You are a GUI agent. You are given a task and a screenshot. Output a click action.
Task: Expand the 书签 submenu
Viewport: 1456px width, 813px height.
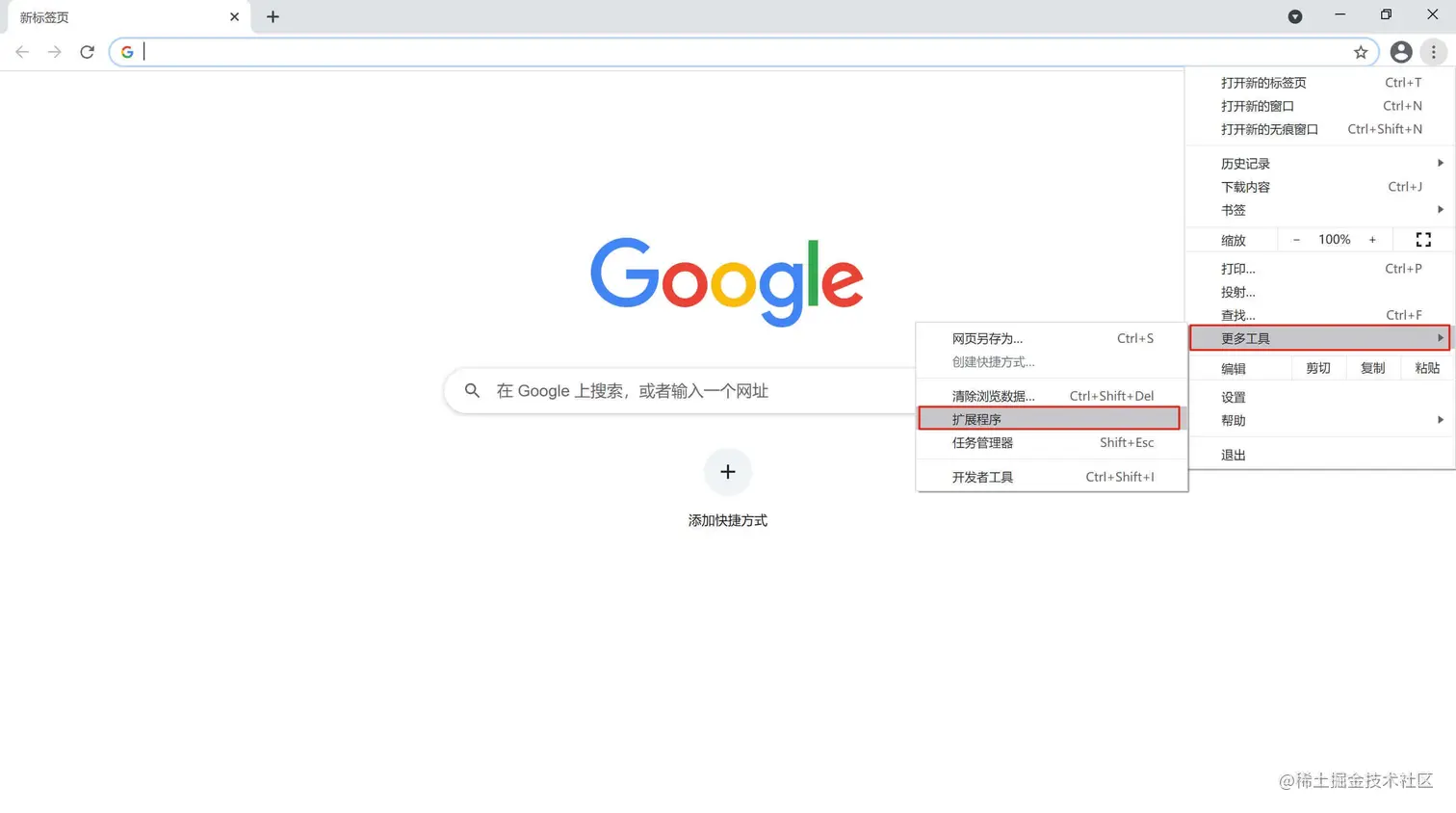click(x=1320, y=210)
